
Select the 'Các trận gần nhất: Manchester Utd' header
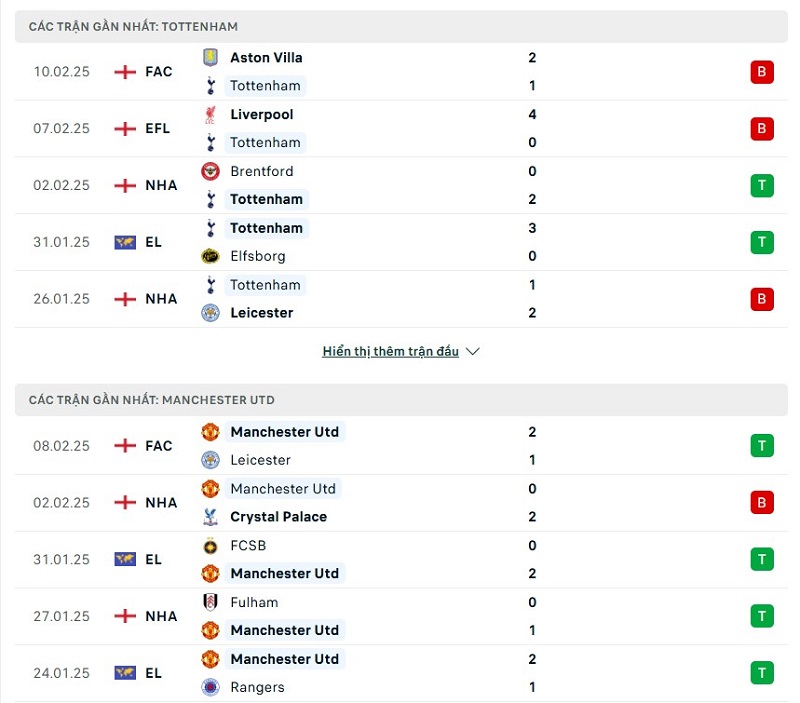[x=151, y=400]
